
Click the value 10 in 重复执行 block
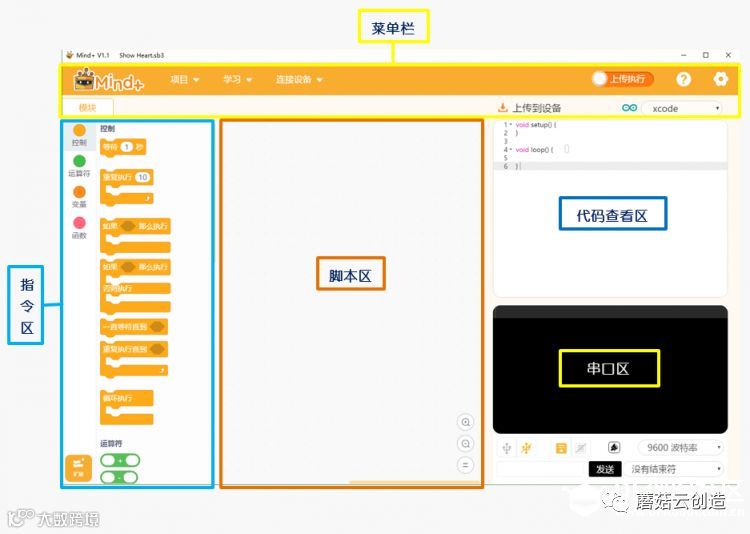click(x=143, y=177)
